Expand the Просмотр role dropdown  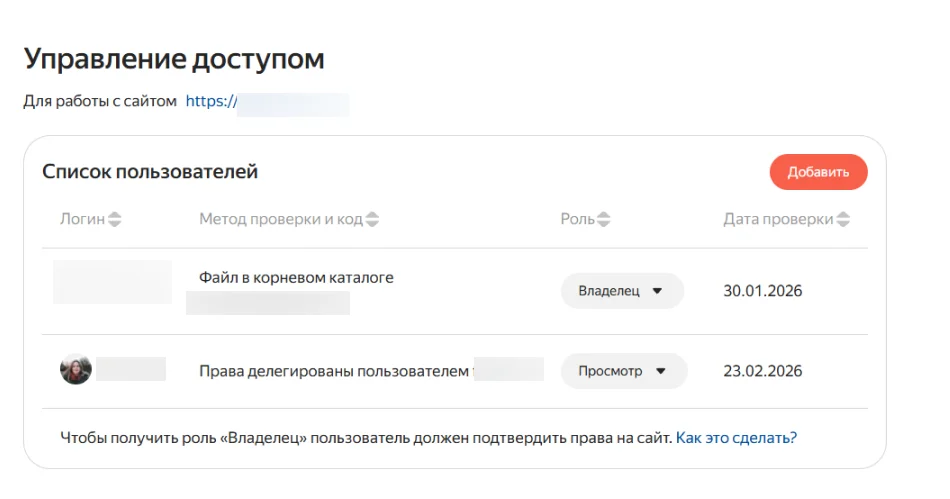(x=623, y=371)
